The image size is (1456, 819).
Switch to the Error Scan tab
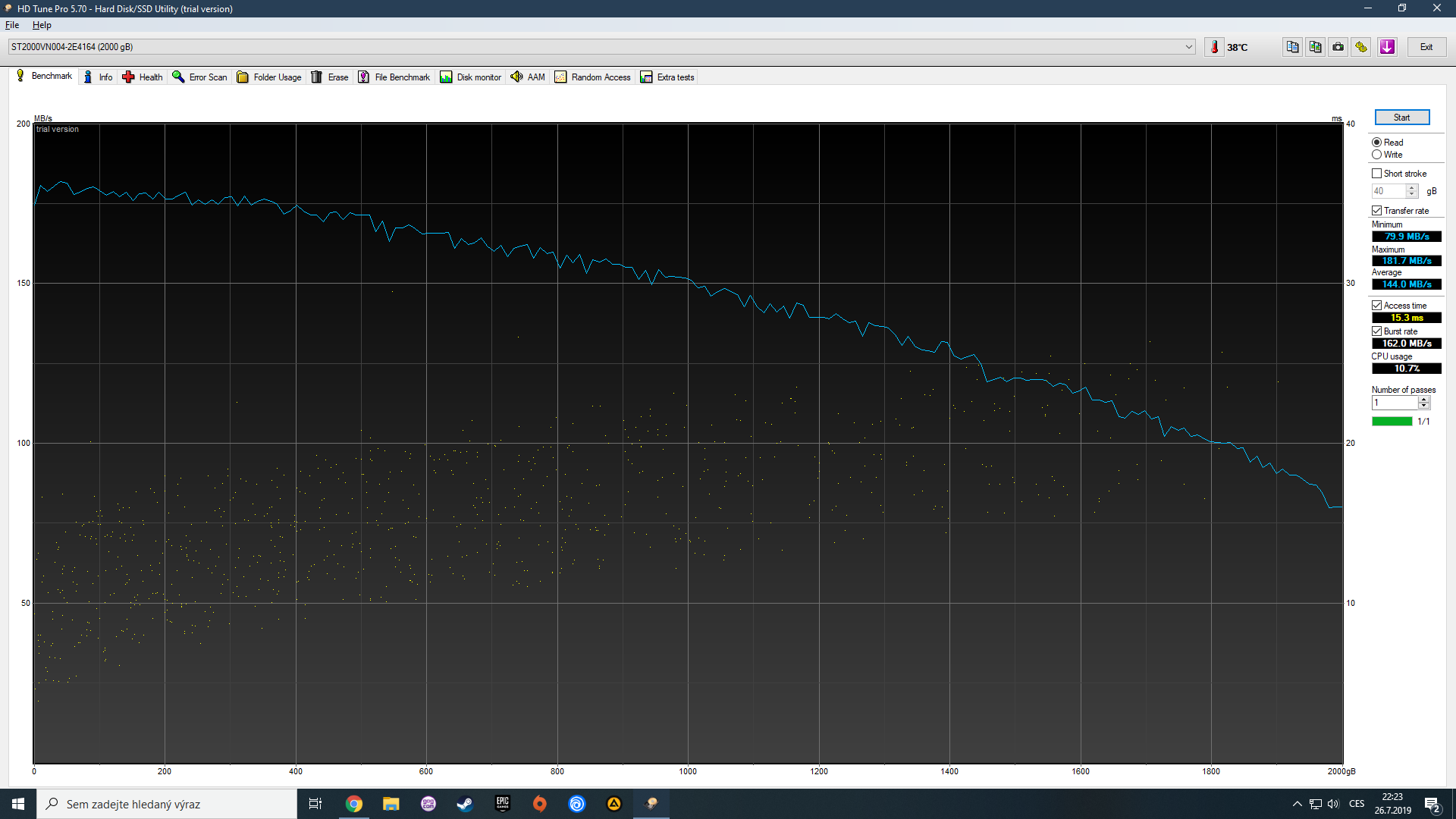200,77
